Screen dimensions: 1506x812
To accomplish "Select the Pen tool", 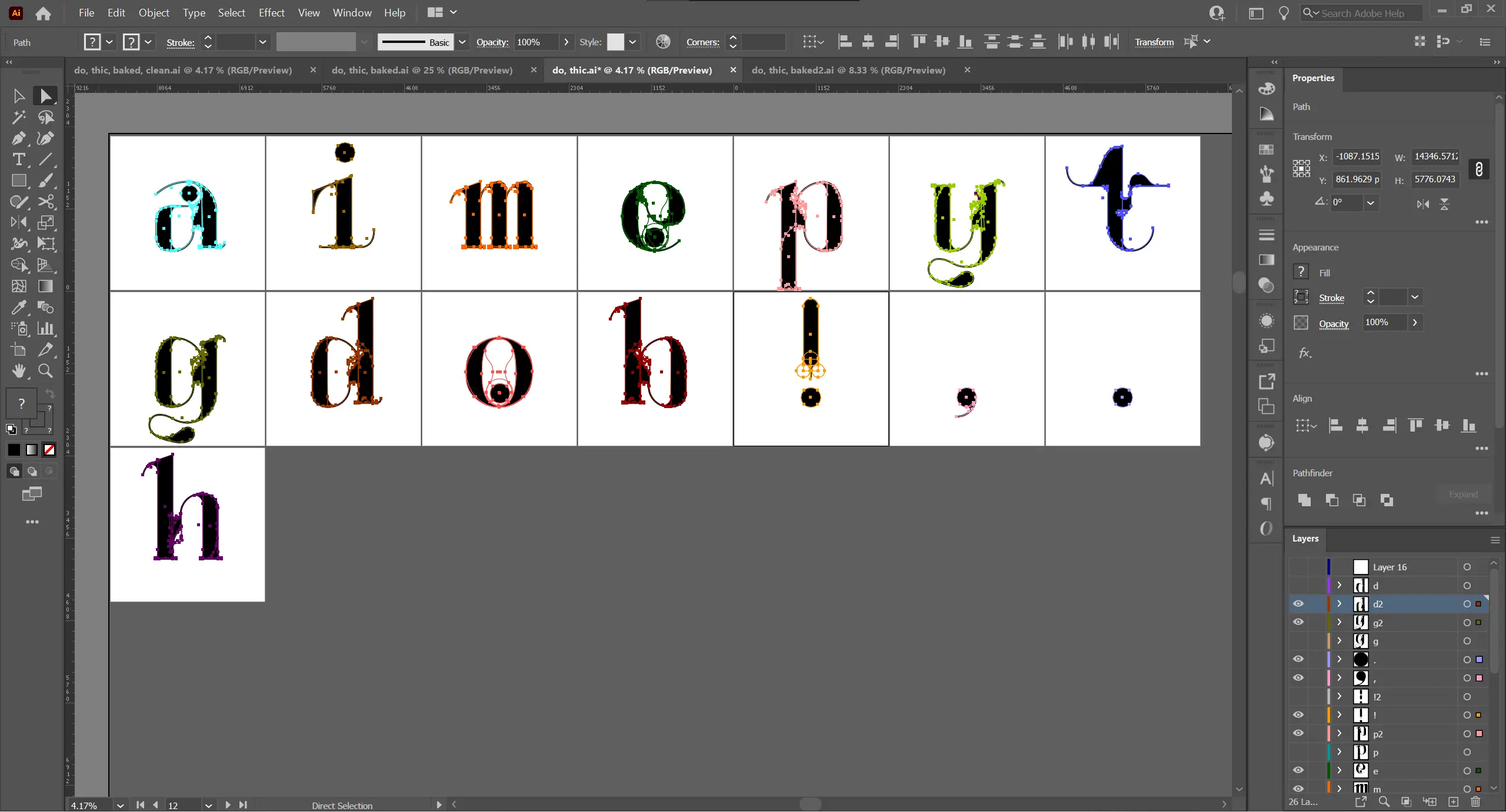I will click(18, 138).
